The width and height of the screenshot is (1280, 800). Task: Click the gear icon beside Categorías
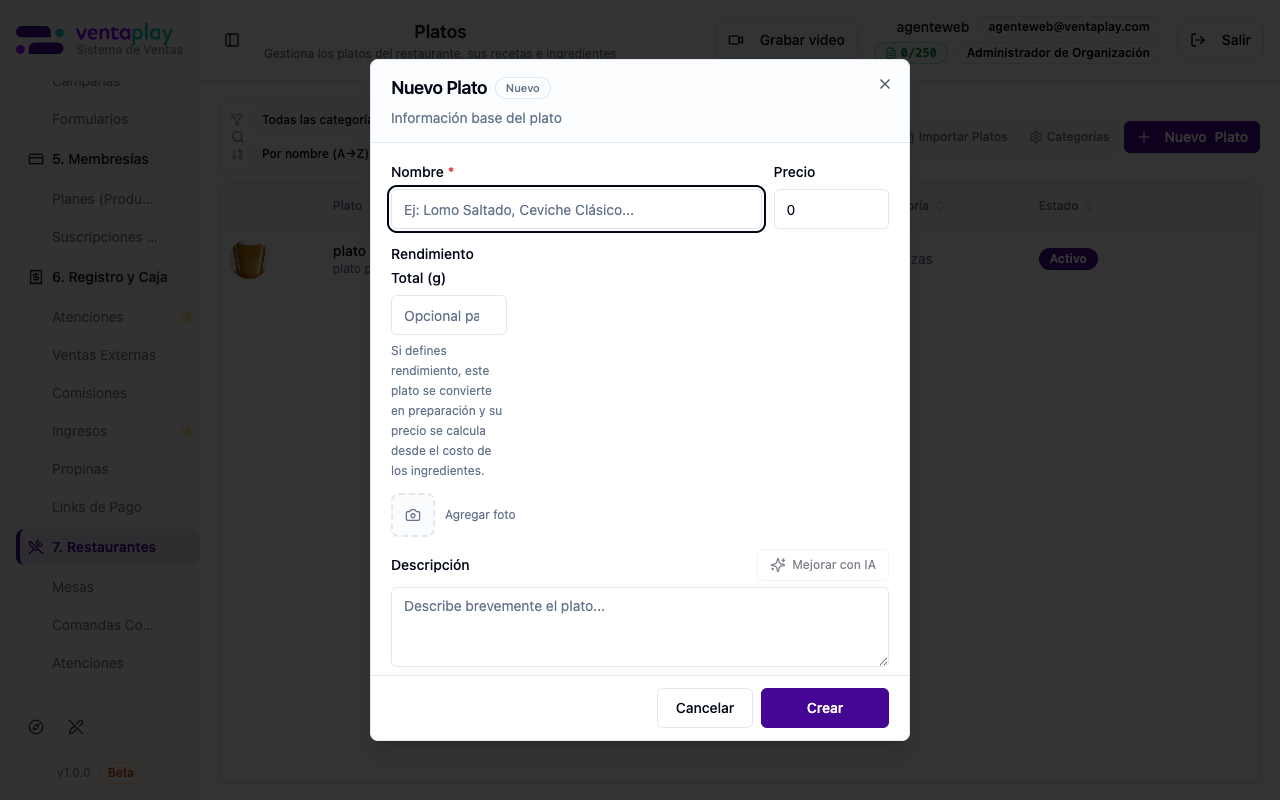click(x=1036, y=137)
